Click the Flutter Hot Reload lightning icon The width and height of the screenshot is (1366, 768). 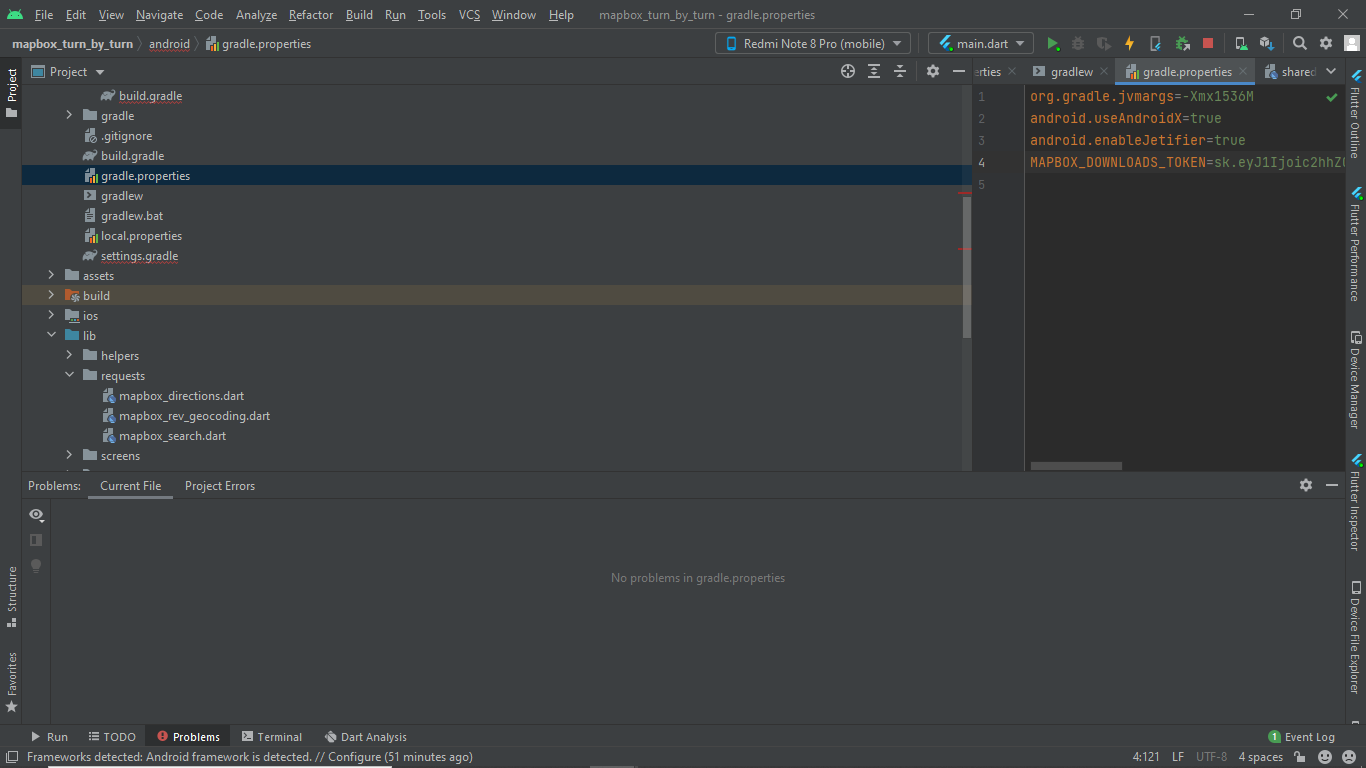click(1129, 43)
